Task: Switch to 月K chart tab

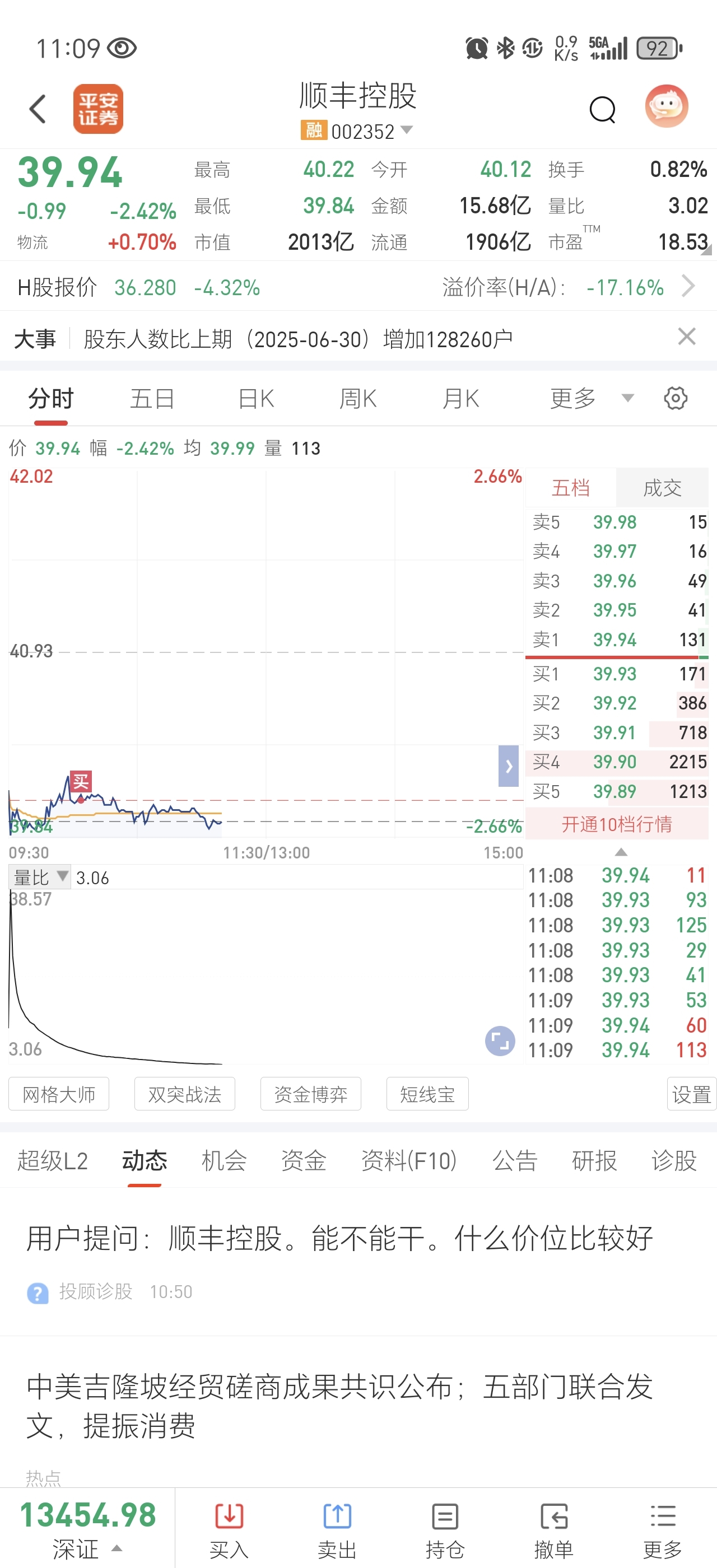Action: pyautogui.click(x=461, y=399)
